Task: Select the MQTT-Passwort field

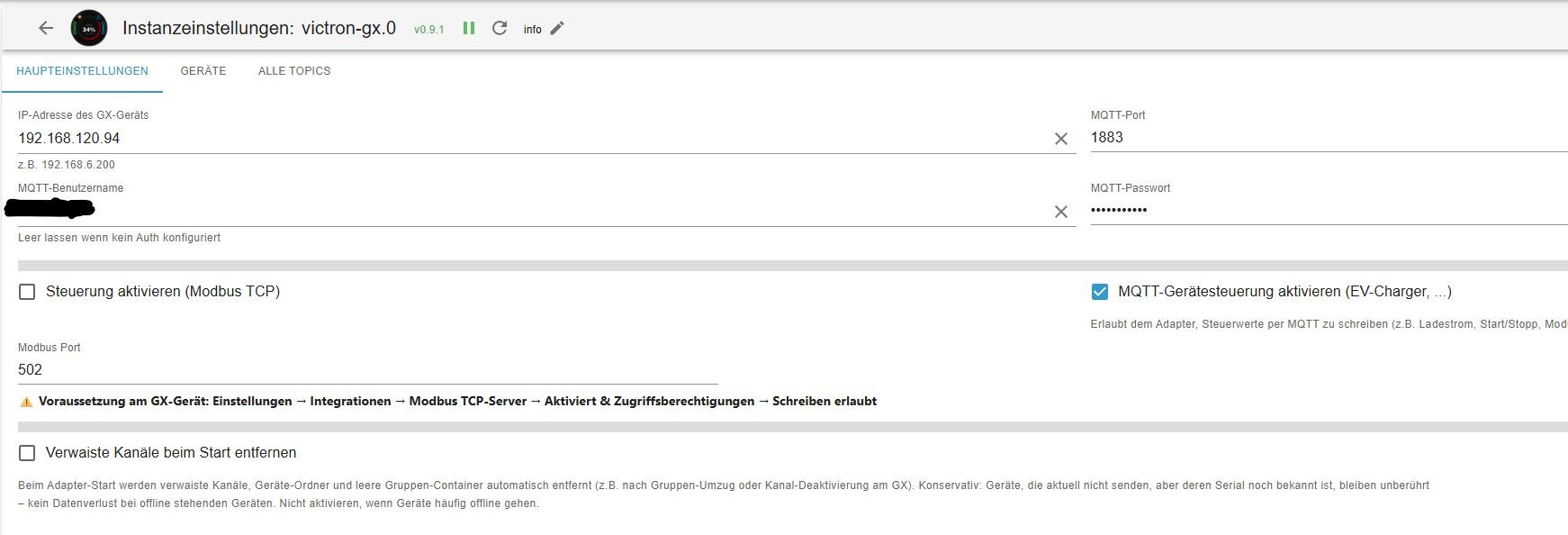Action: (1329, 211)
